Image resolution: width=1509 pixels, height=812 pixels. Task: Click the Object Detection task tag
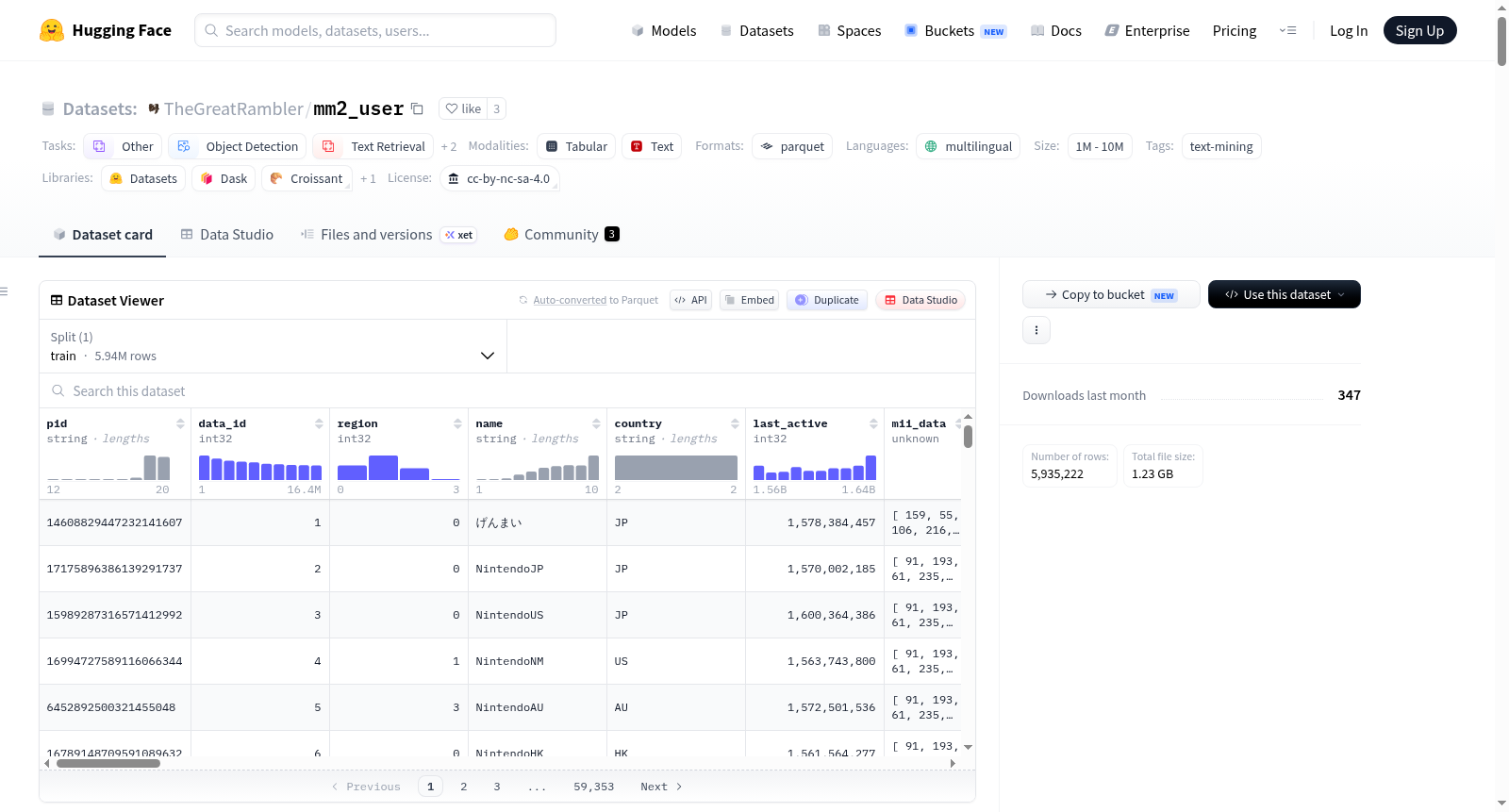click(238, 146)
